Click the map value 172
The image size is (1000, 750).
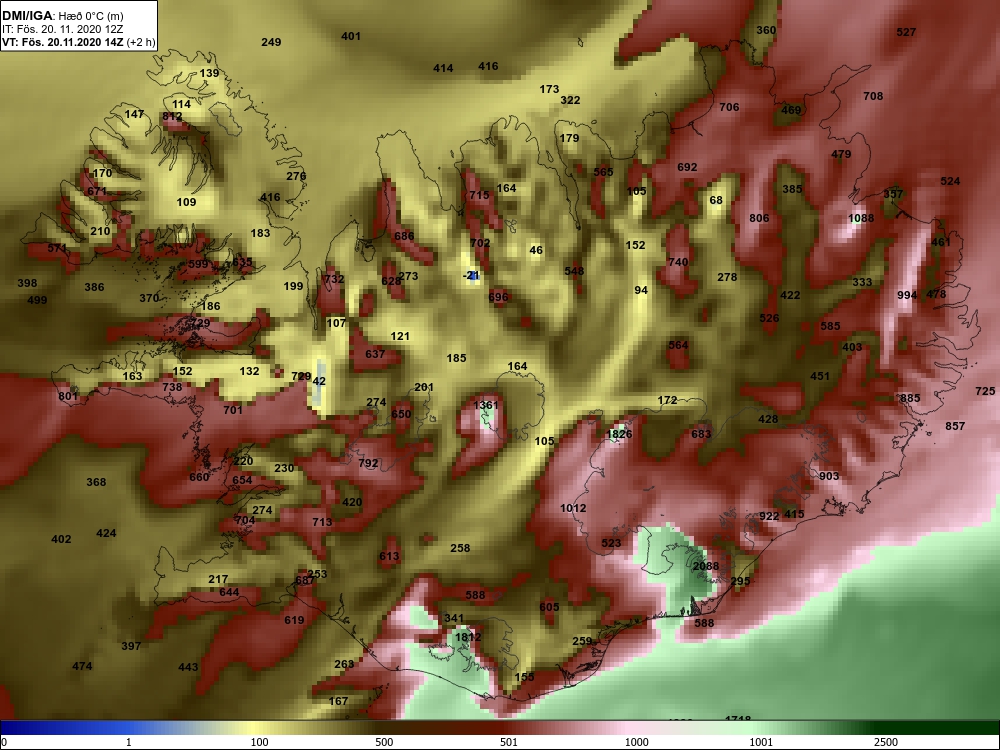click(667, 401)
